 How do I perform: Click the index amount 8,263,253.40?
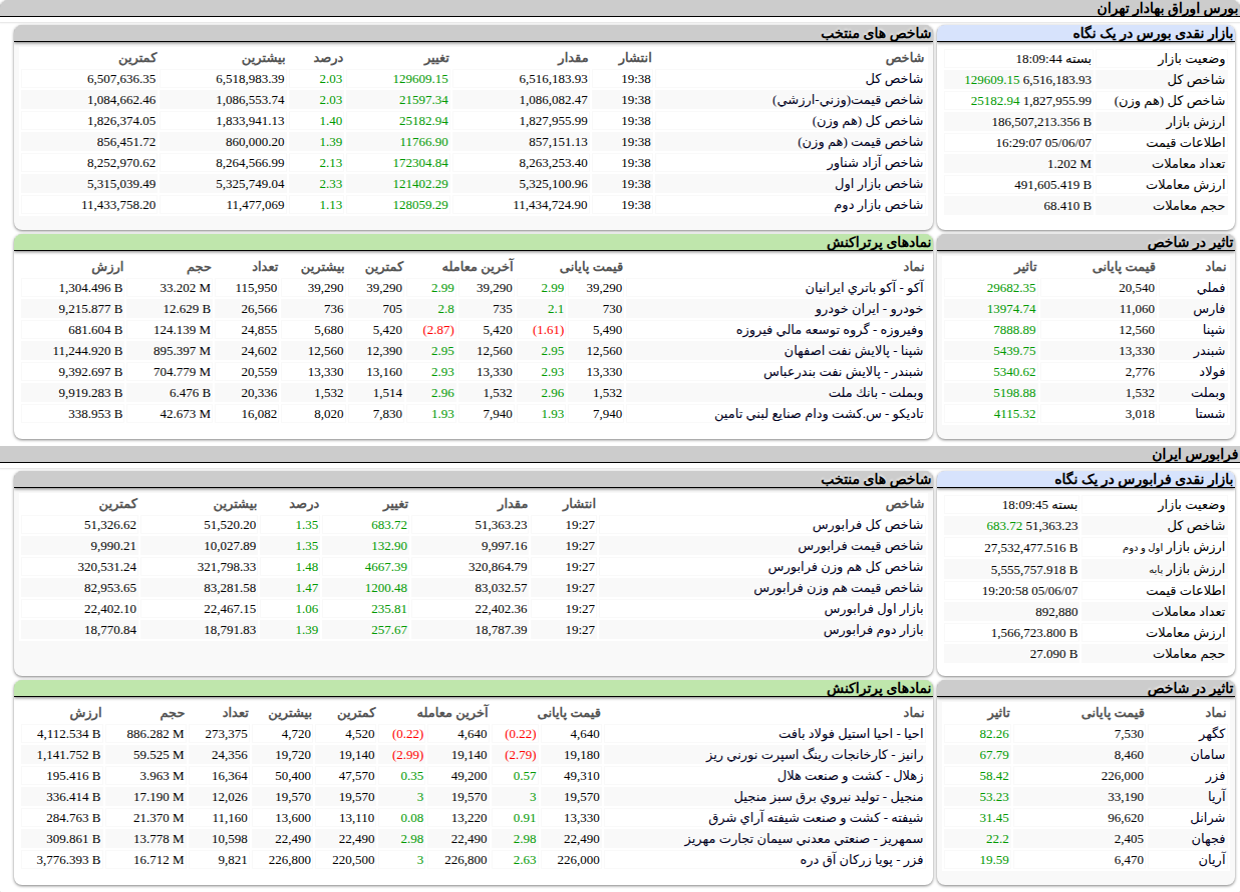tap(553, 163)
